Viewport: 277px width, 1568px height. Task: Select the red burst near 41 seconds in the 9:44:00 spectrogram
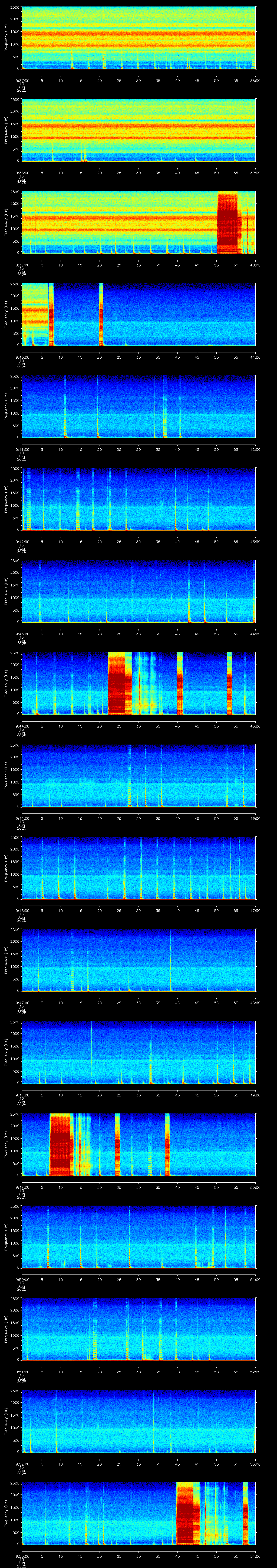click(180, 683)
